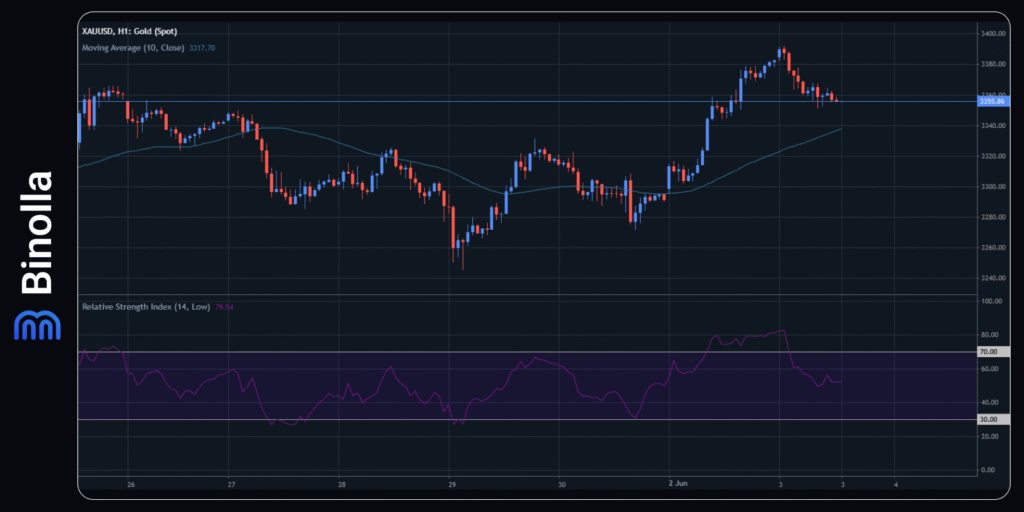This screenshot has width=1024, height=512.
Task: Click the Binolla logo icon
Action: point(35,324)
